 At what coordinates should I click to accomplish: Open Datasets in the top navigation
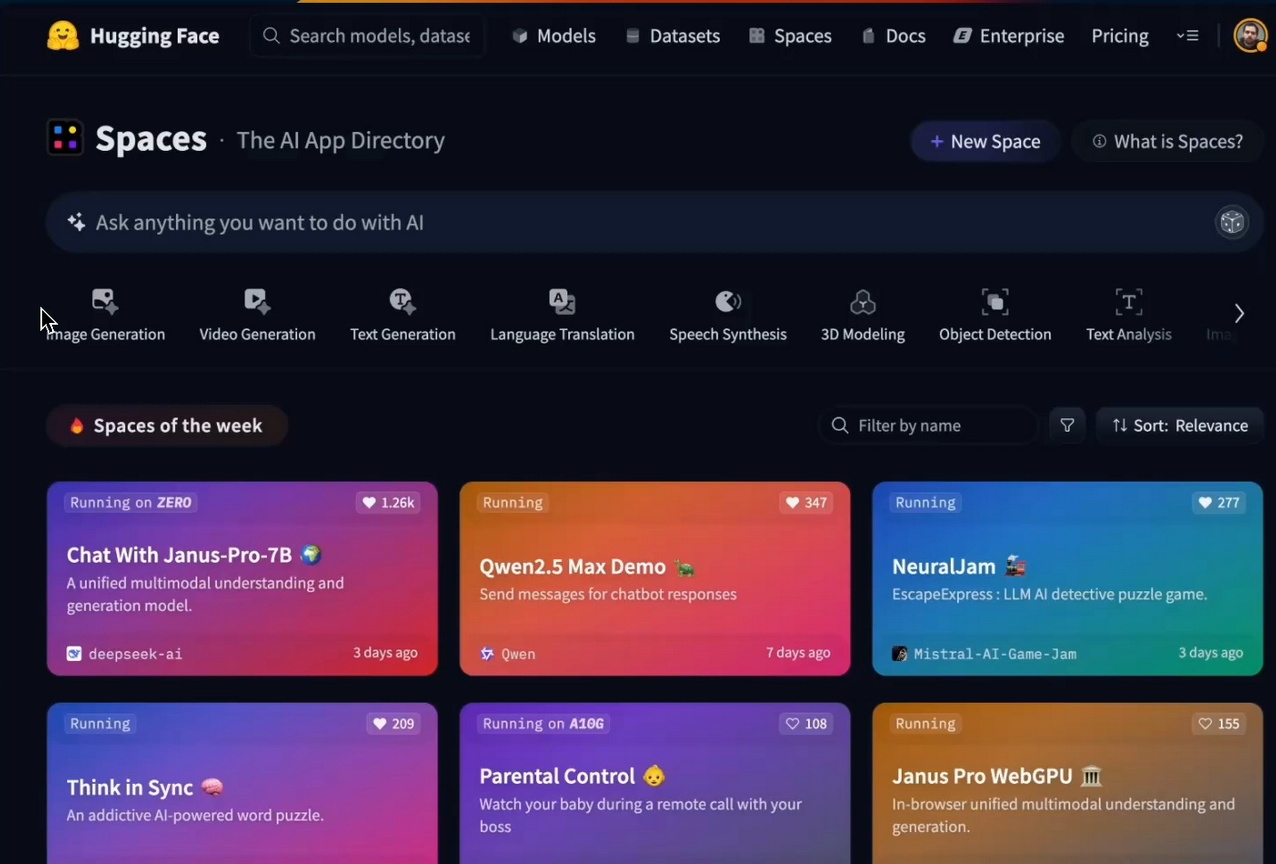click(673, 36)
